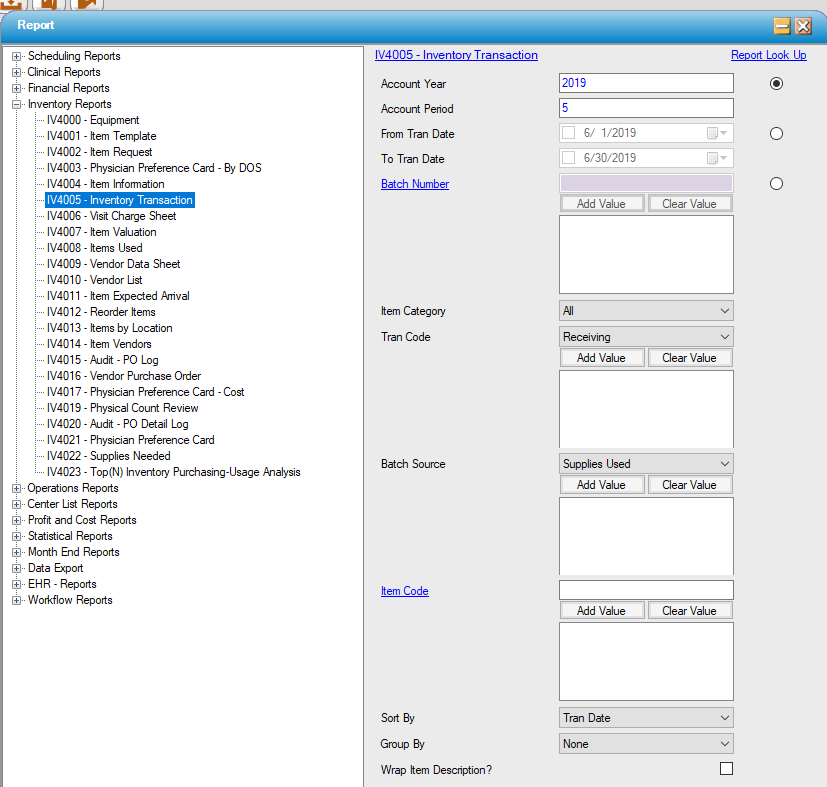Click the Report Look Up link

coord(768,56)
